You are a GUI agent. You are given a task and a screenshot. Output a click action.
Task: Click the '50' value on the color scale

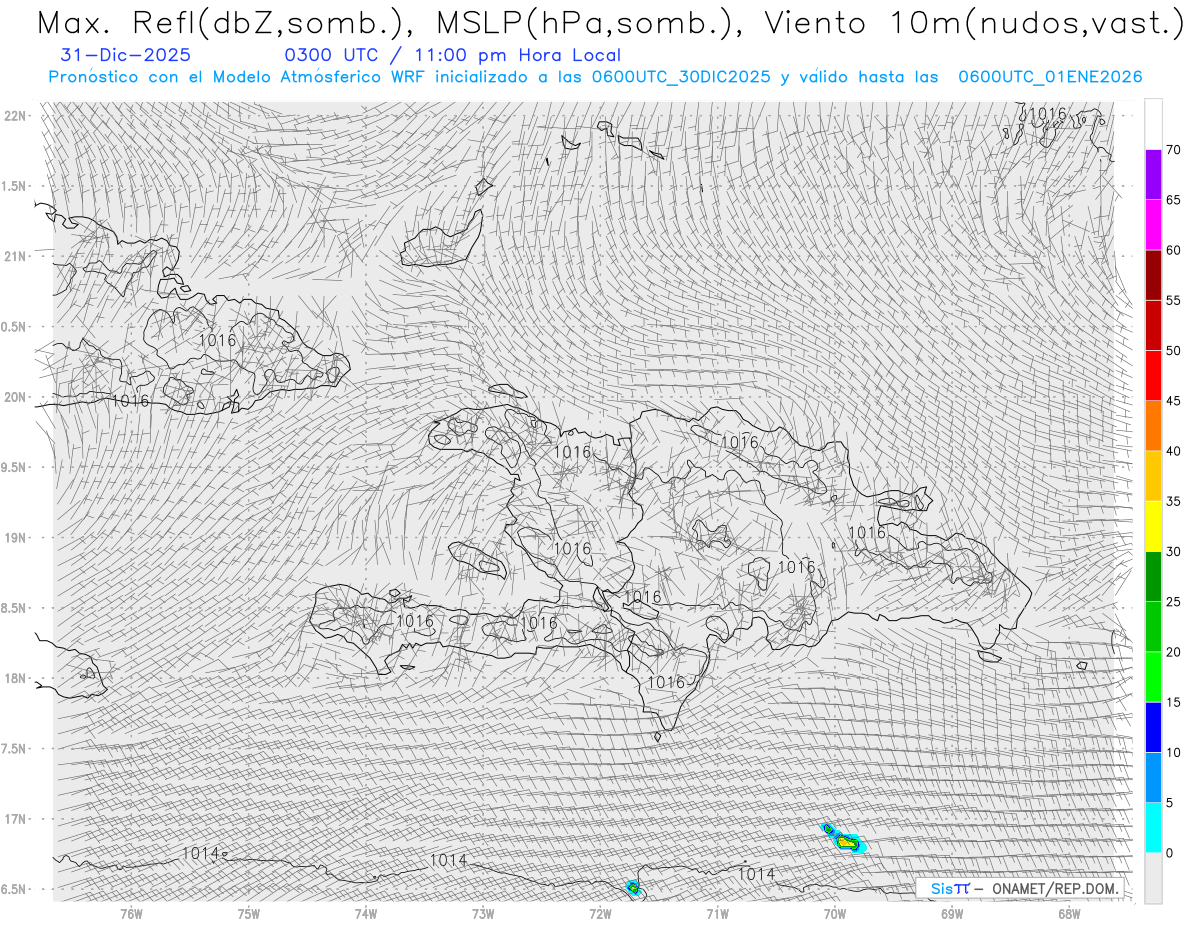point(1173,351)
